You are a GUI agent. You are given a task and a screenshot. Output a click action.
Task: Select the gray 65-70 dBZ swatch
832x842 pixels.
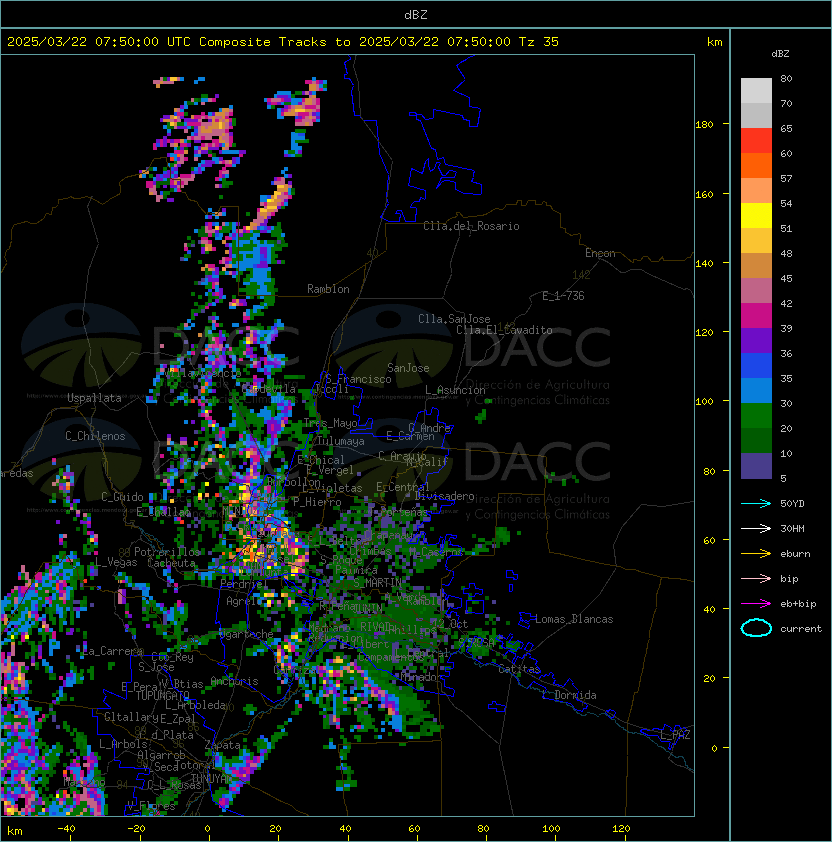(x=756, y=115)
